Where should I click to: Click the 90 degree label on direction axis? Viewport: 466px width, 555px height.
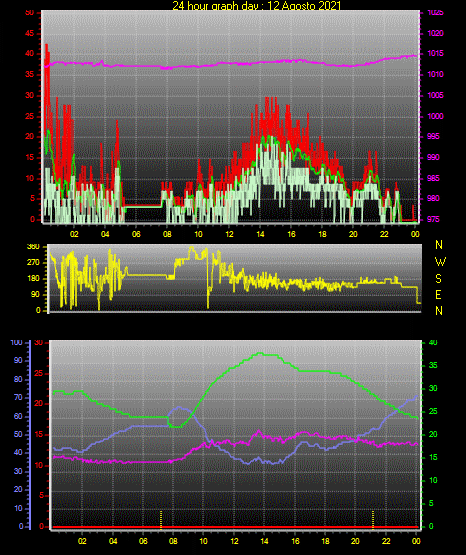click(35, 294)
